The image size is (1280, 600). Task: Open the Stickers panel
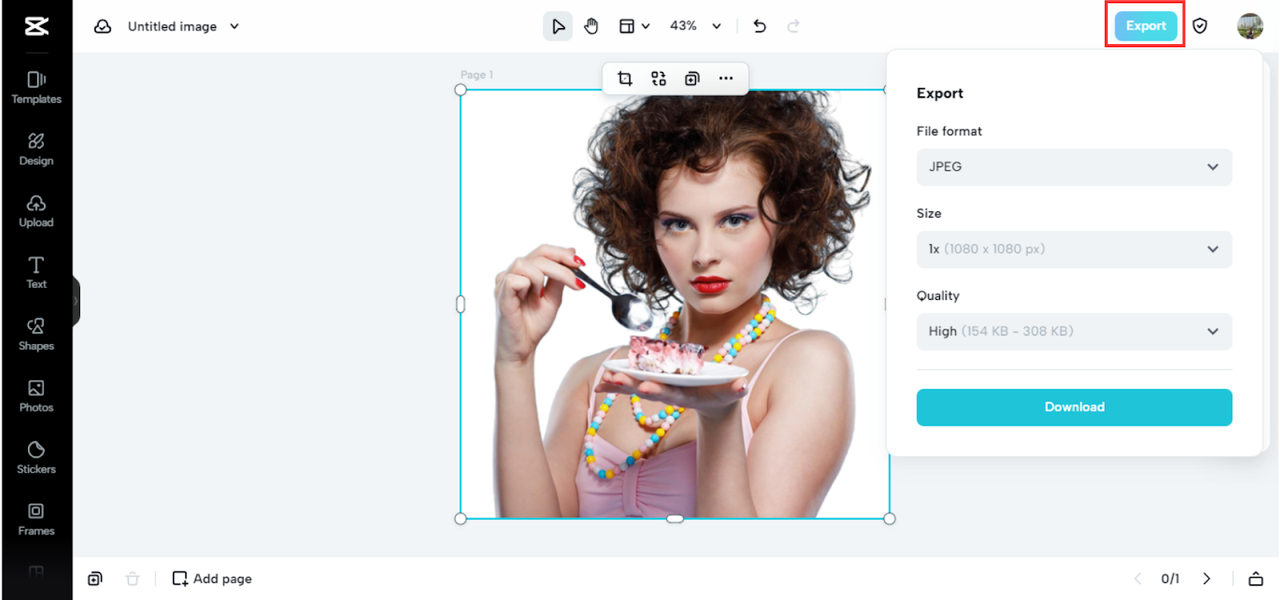pos(36,457)
